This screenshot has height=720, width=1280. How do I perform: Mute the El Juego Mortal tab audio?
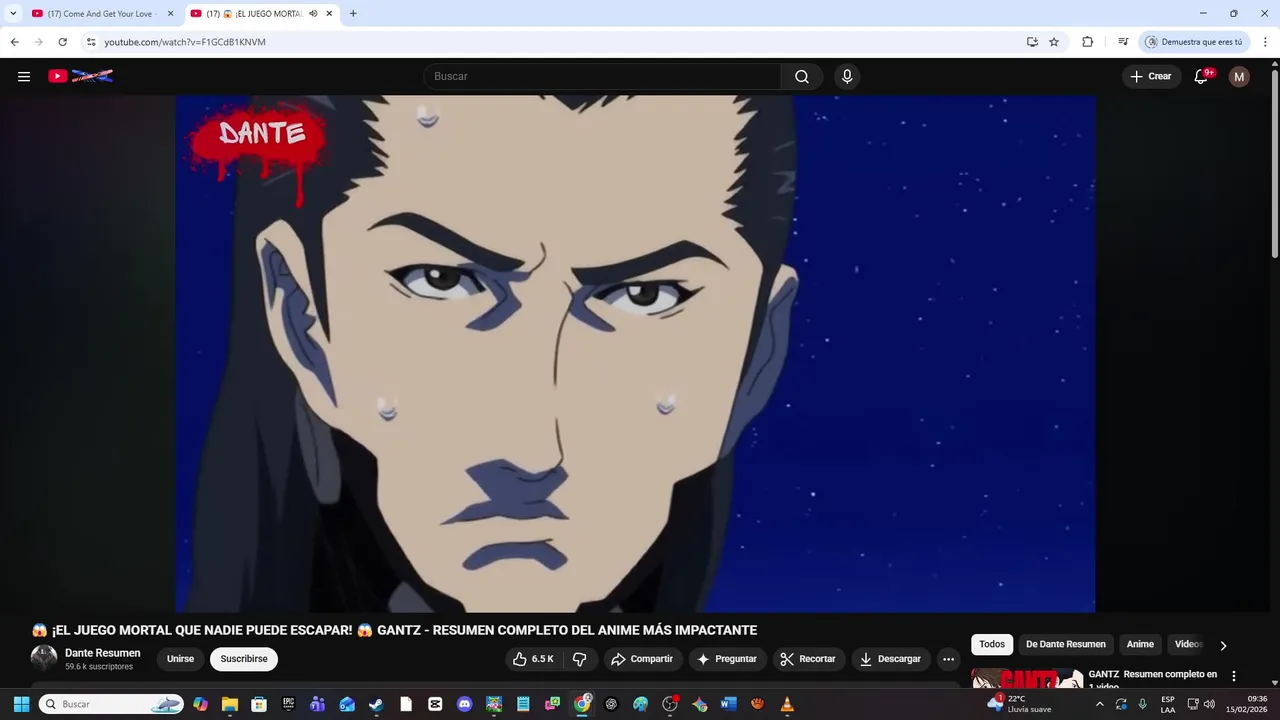click(313, 14)
